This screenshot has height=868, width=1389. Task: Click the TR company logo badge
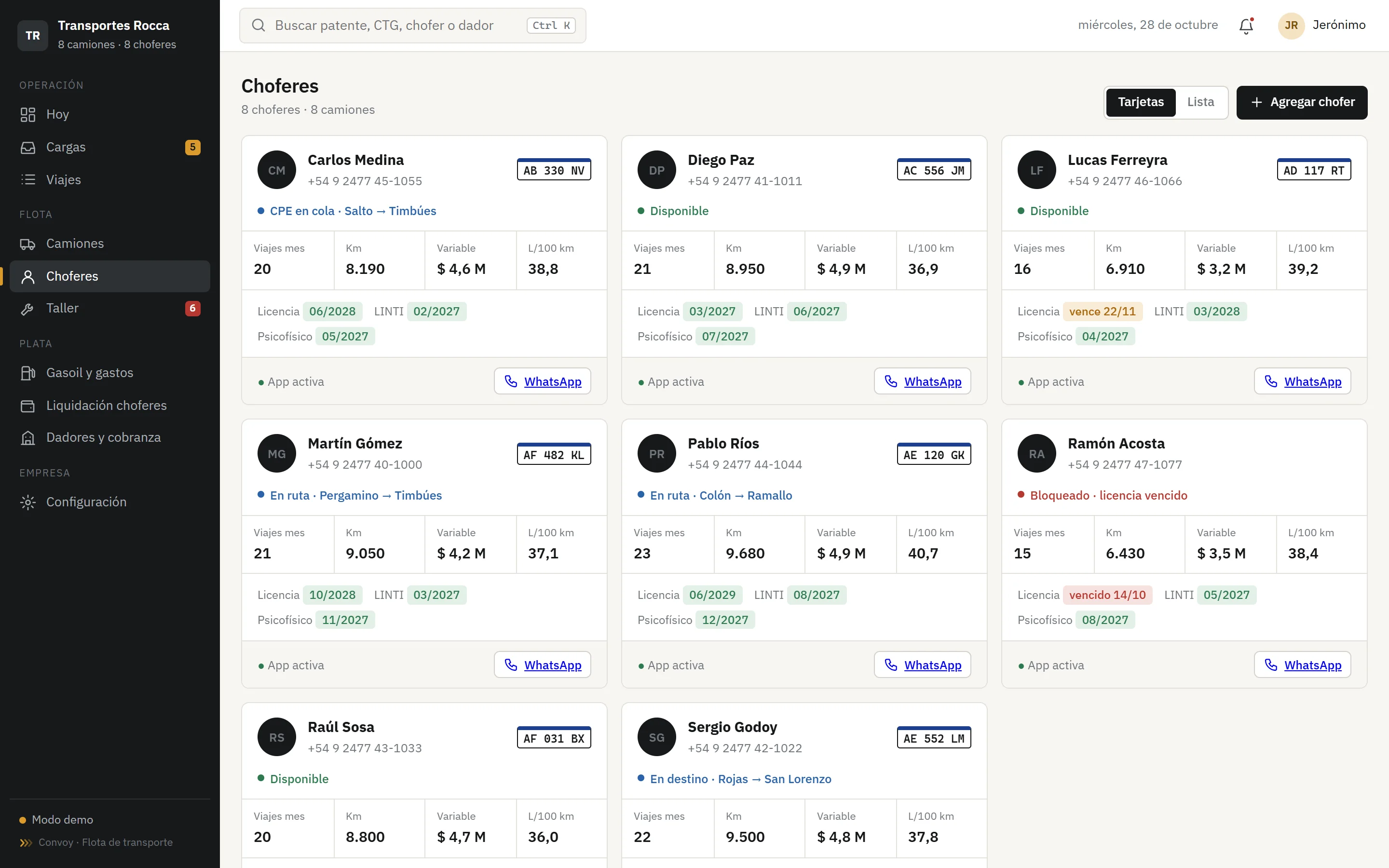(33, 36)
